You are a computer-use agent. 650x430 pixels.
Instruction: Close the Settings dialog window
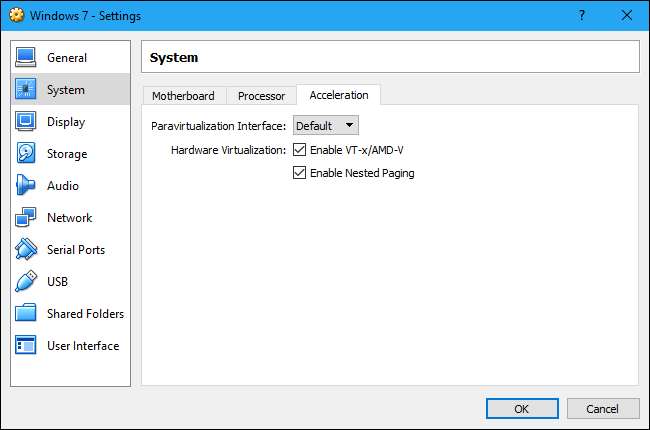tap(624, 16)
